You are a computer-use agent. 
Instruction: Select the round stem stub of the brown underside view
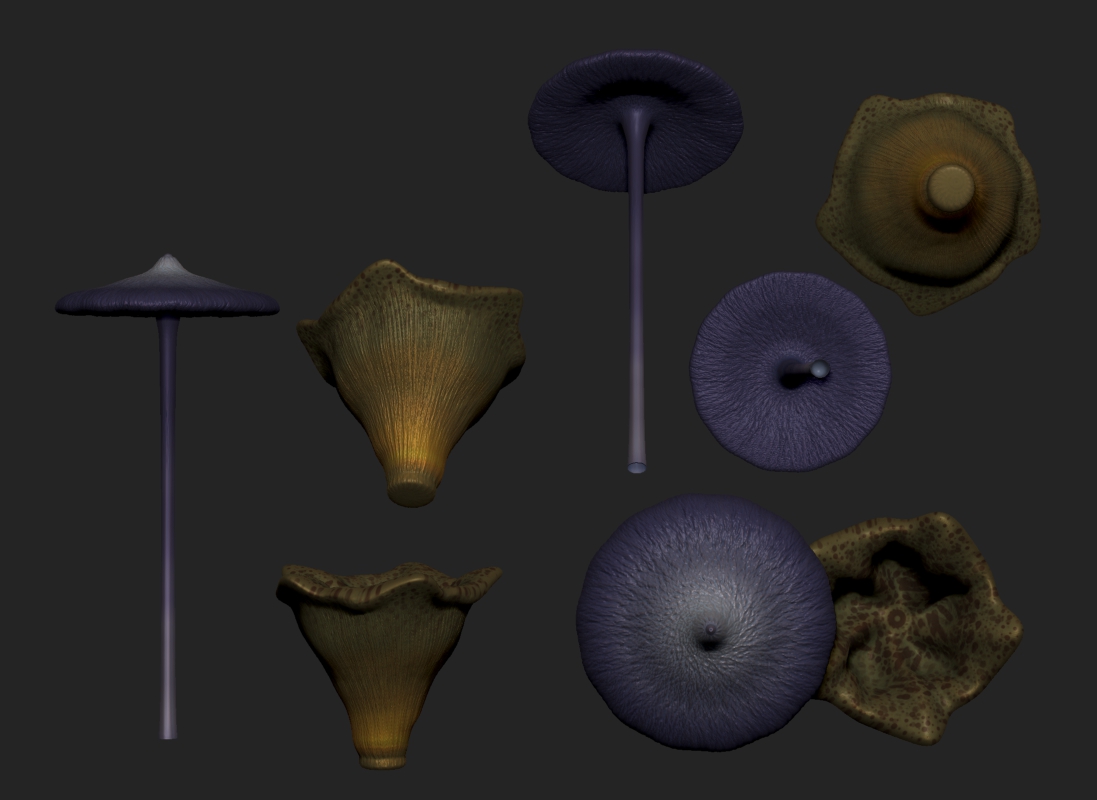point(946,188)
